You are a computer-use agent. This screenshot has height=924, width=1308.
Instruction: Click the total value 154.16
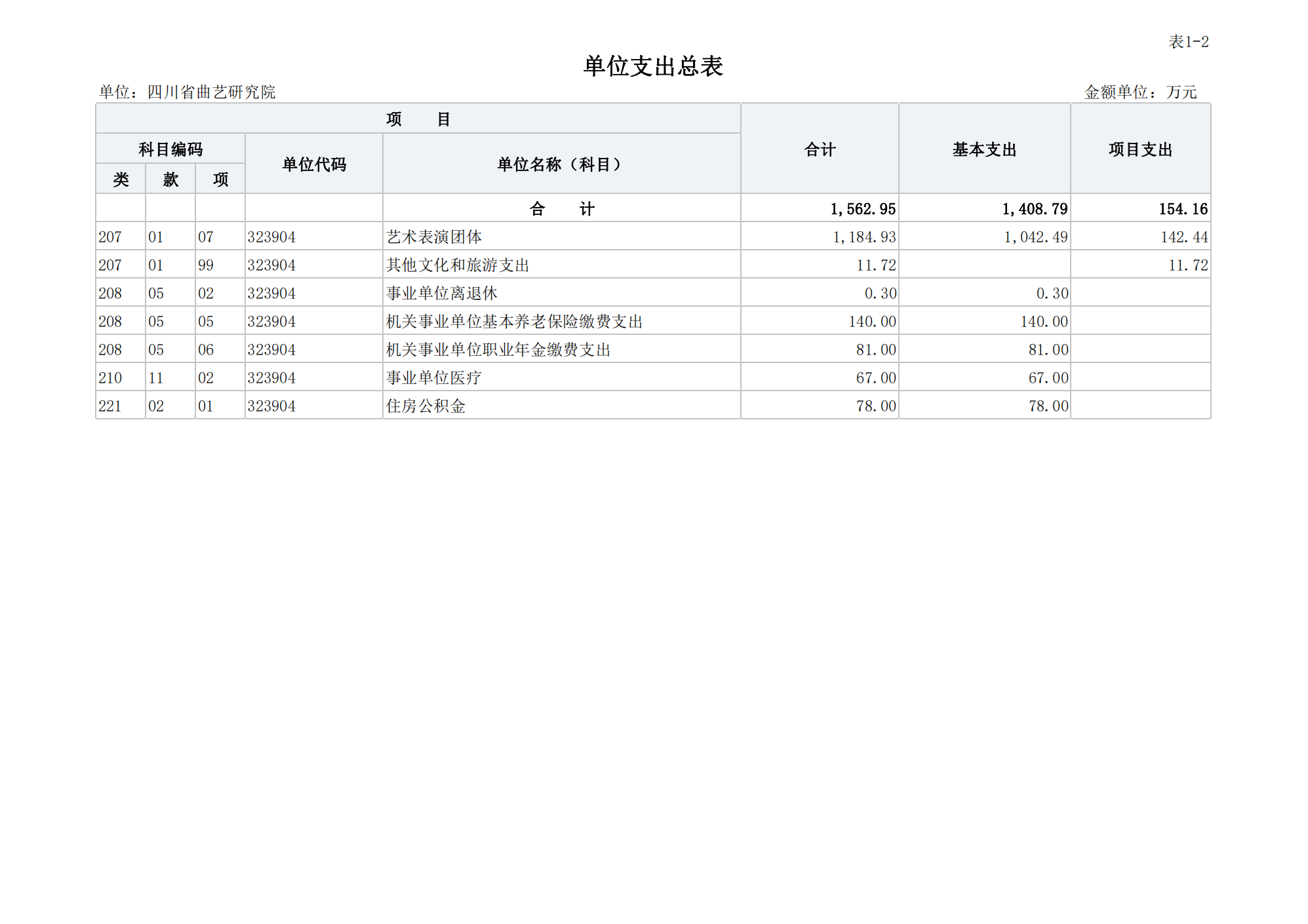1183,209
